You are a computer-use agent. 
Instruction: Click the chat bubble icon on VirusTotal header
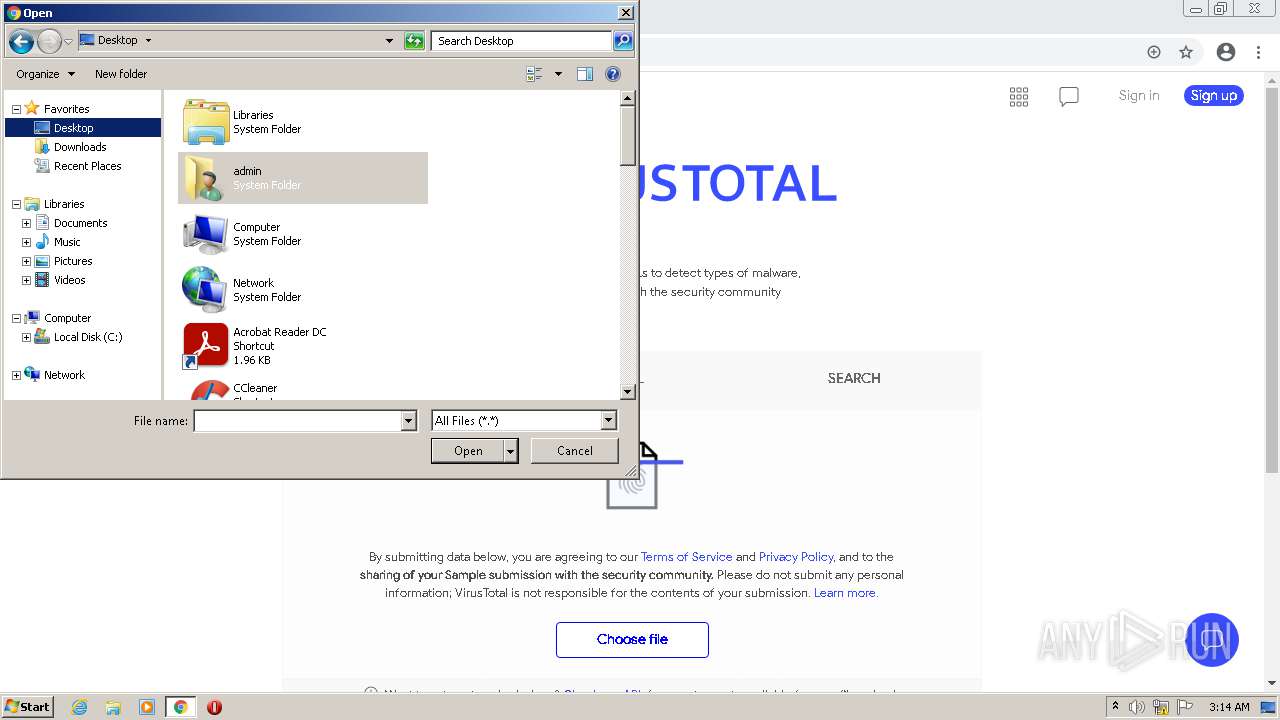coord(1069,96)
